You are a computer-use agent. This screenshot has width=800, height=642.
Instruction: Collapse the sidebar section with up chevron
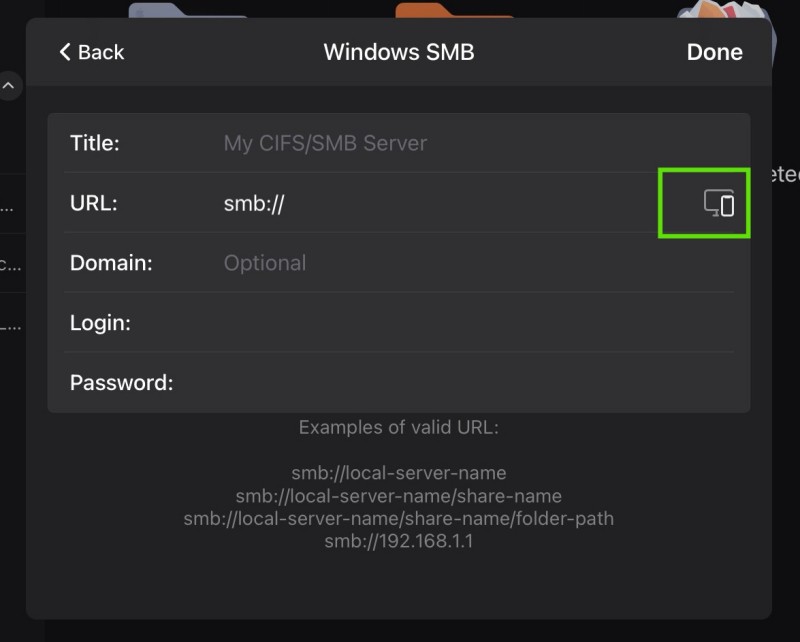click(x=8, y=87)
